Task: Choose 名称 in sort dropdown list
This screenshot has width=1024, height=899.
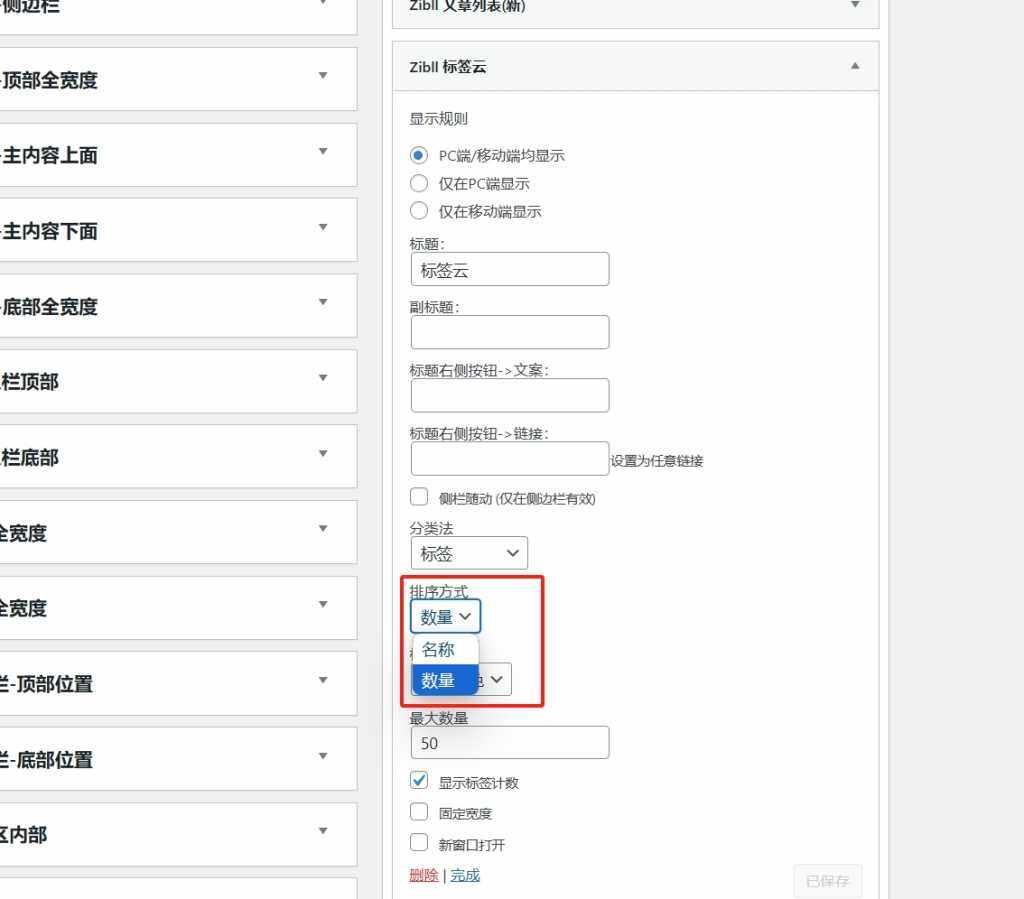Action: [445, 650]
